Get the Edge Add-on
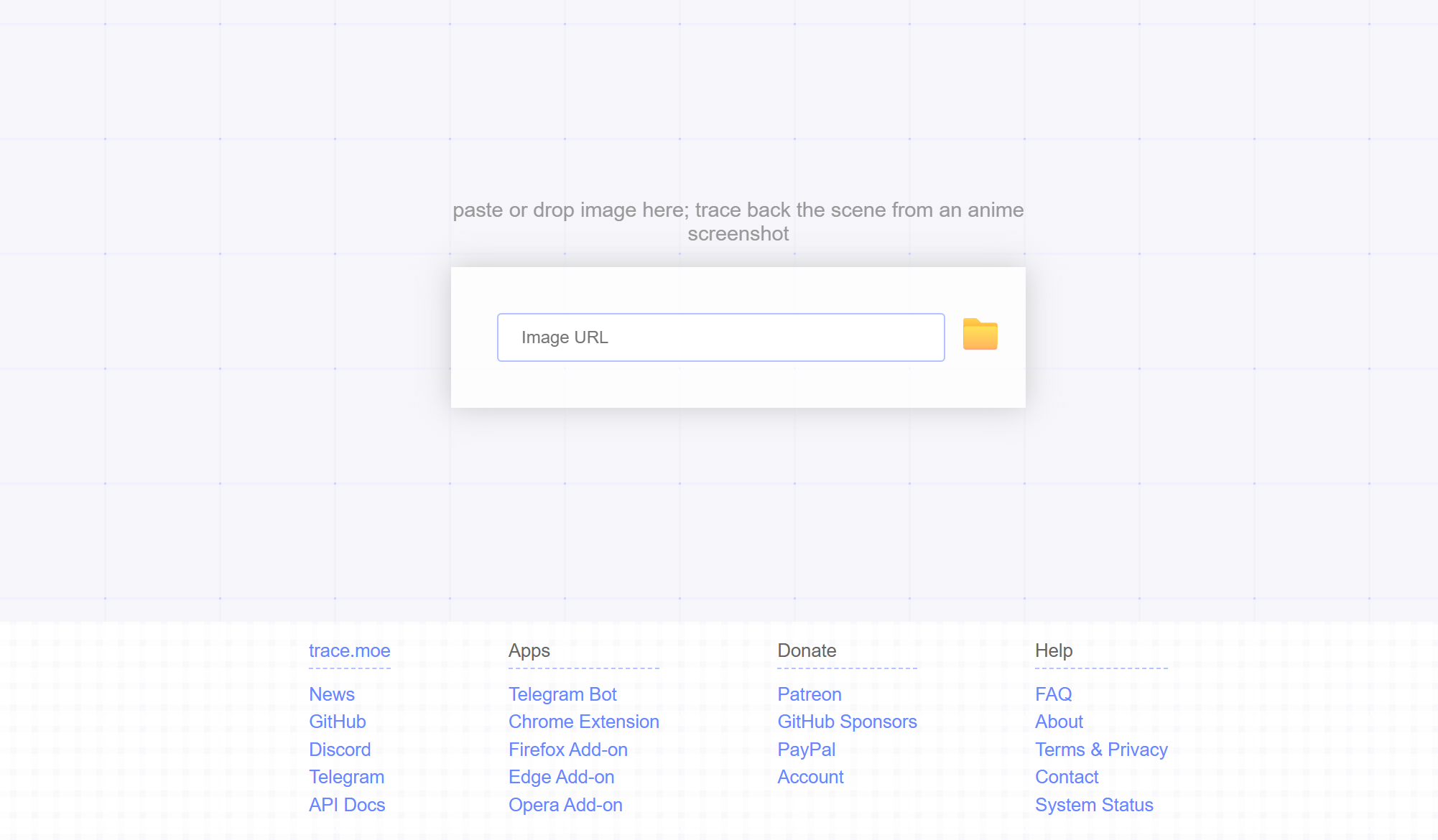 (x=561, y=777)
